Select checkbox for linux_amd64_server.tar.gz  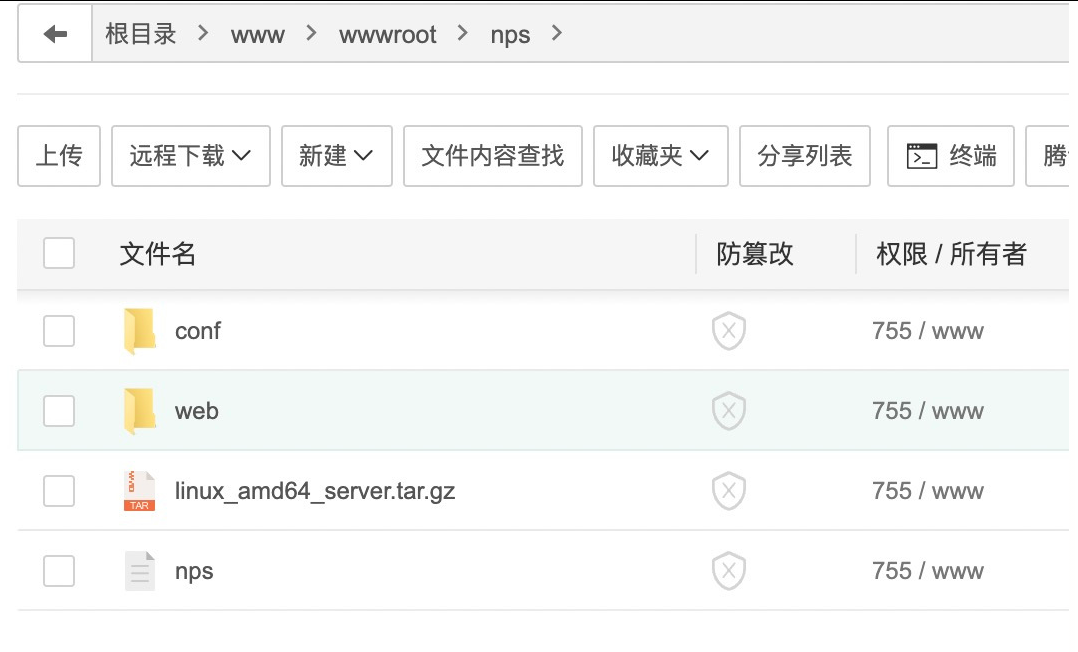click(x=59, y=491)
